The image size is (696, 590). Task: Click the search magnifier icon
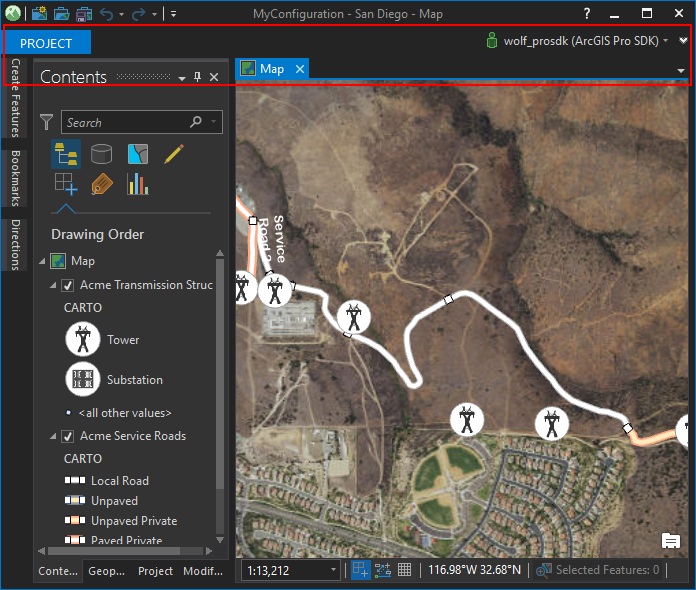196,122
